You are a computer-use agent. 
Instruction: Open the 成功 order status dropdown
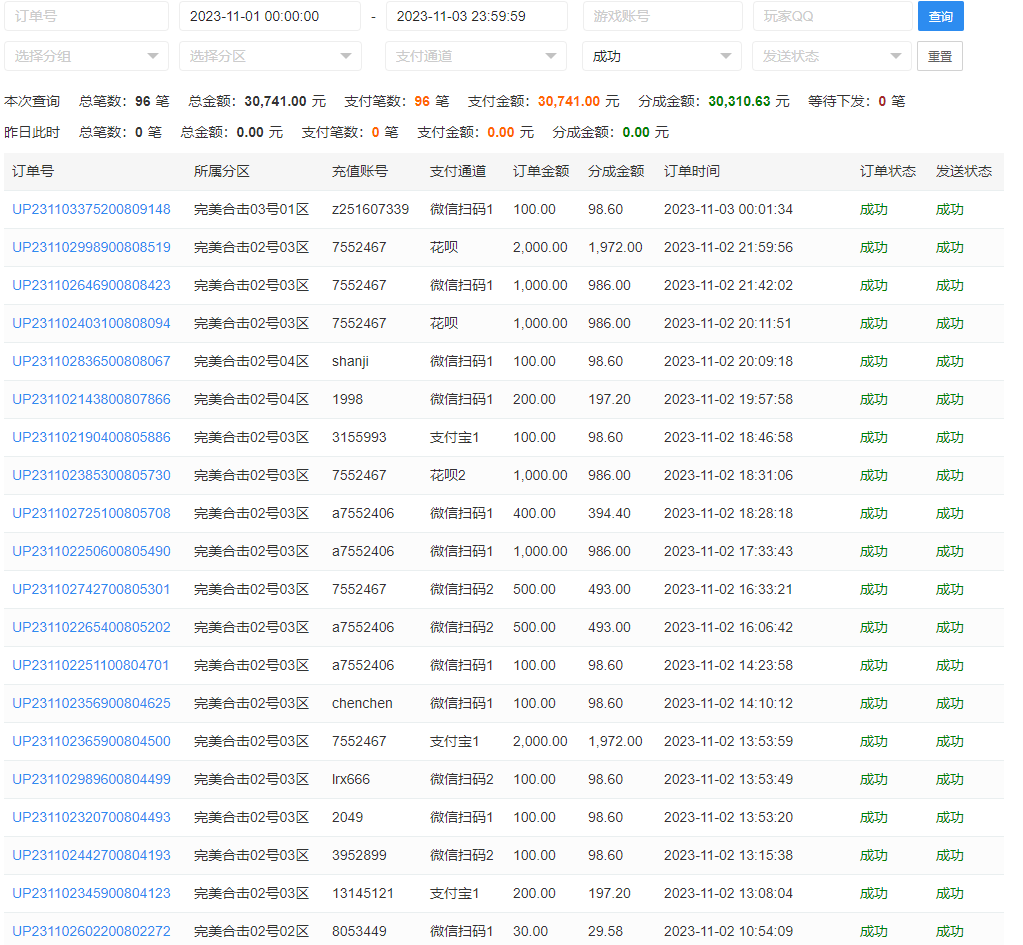pos(661,56)
